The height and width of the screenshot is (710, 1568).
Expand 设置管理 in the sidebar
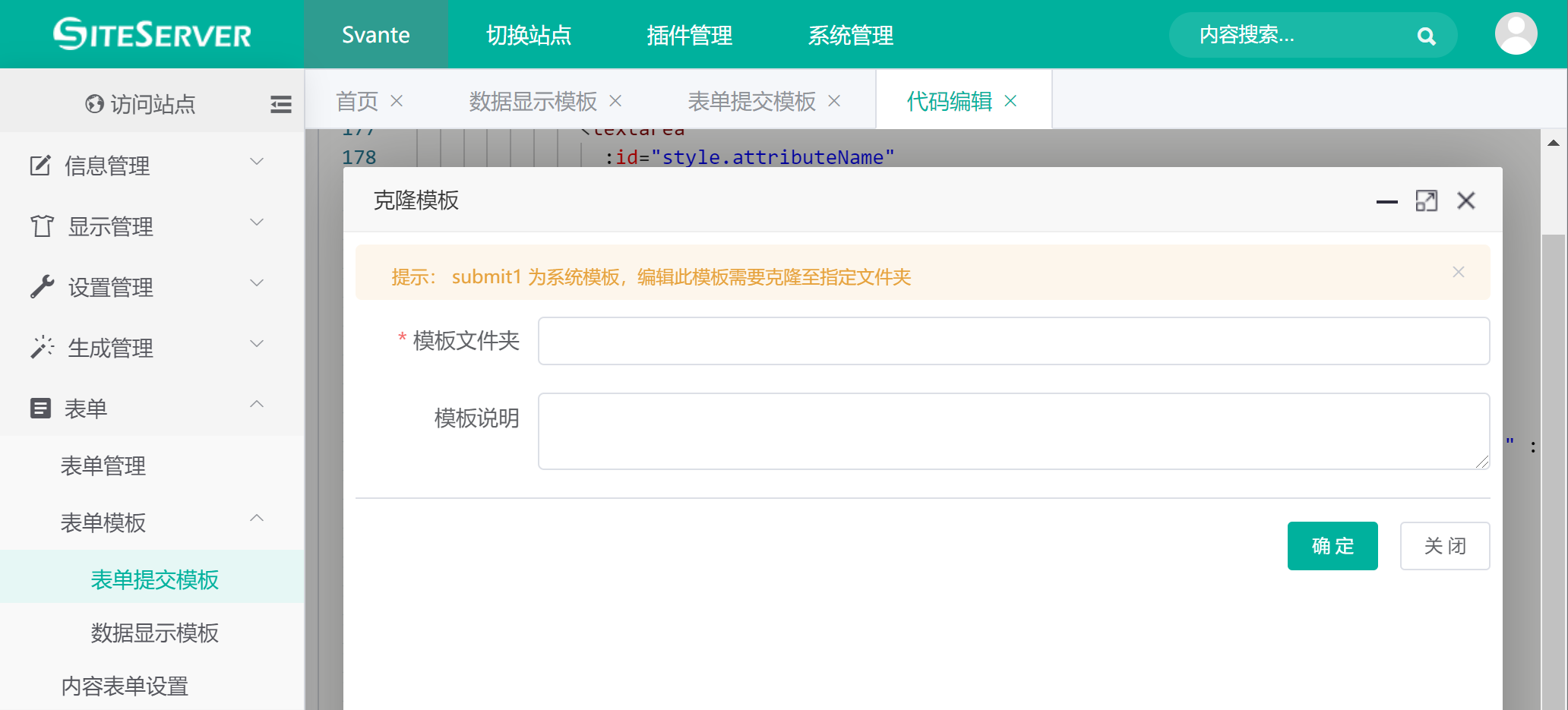152,286
